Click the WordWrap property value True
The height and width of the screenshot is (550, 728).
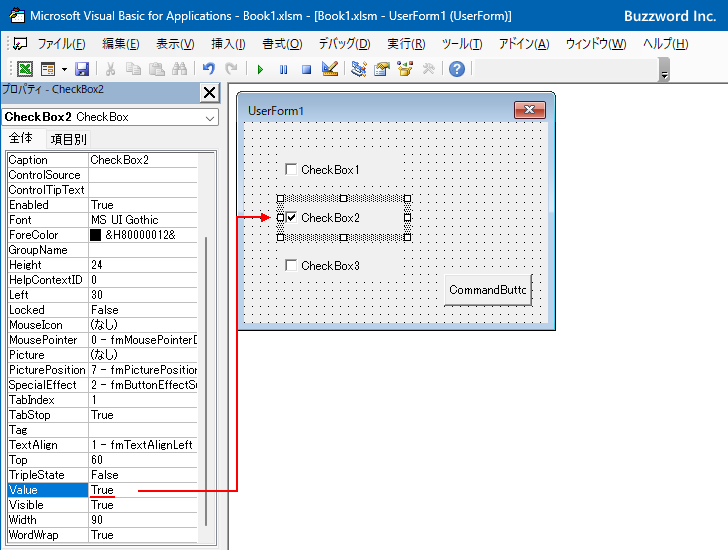143,535
